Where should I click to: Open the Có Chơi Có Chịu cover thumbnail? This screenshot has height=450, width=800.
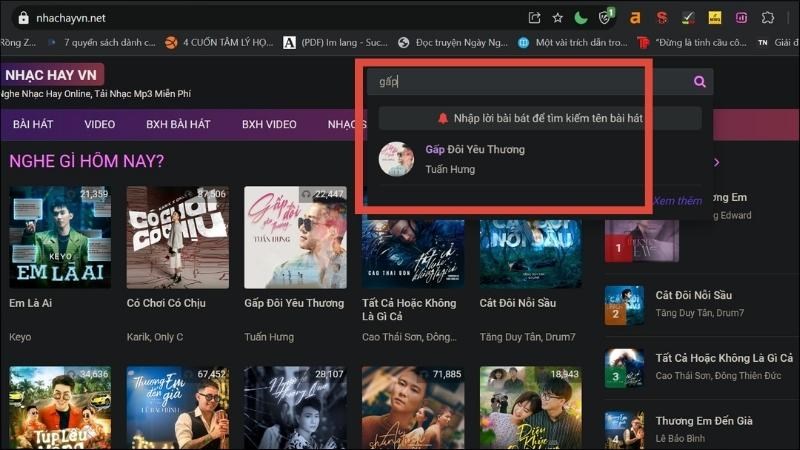click(x=177, y=237)
